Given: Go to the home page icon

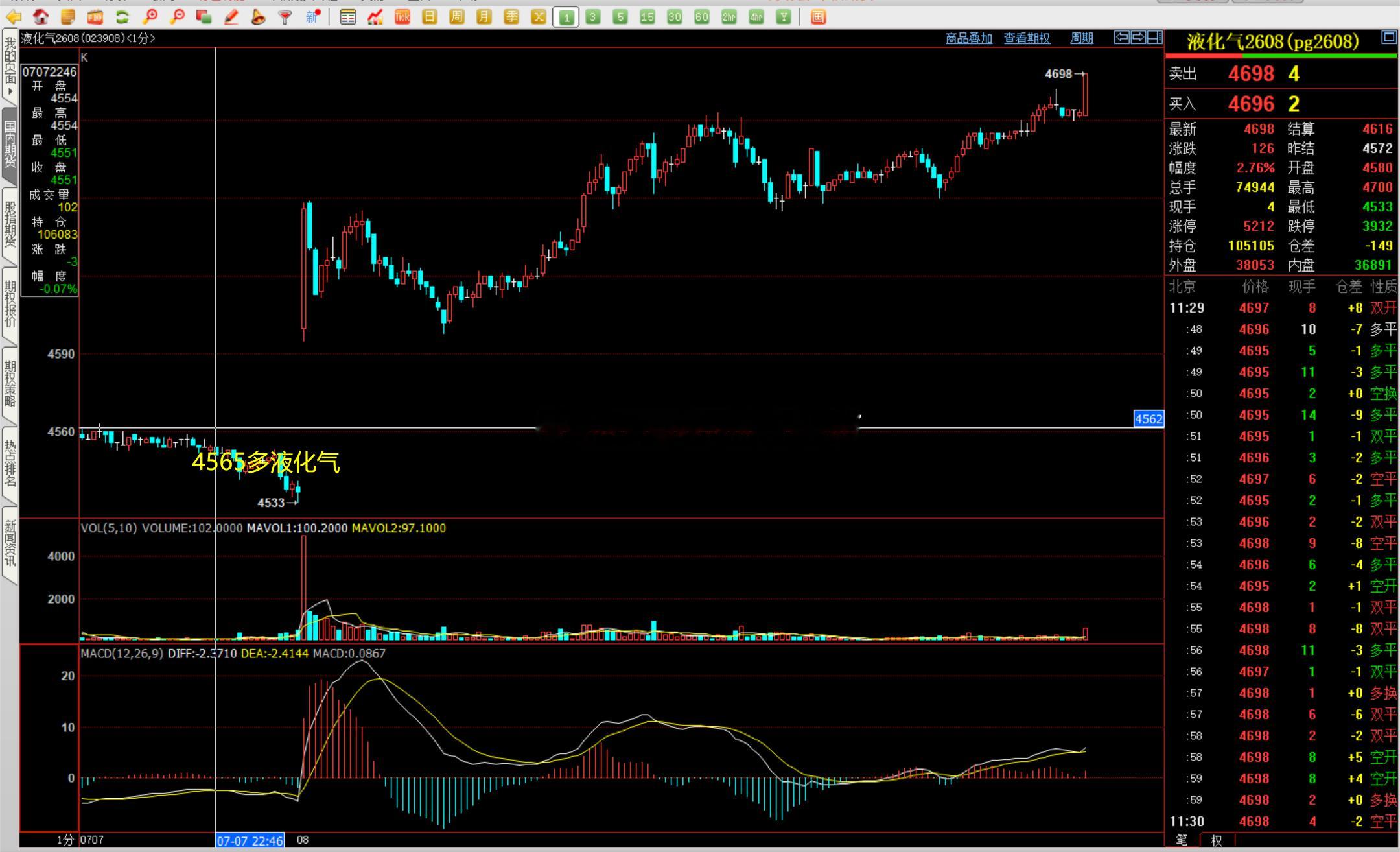Looking at the screenshot, I should [x=40, y=17].
